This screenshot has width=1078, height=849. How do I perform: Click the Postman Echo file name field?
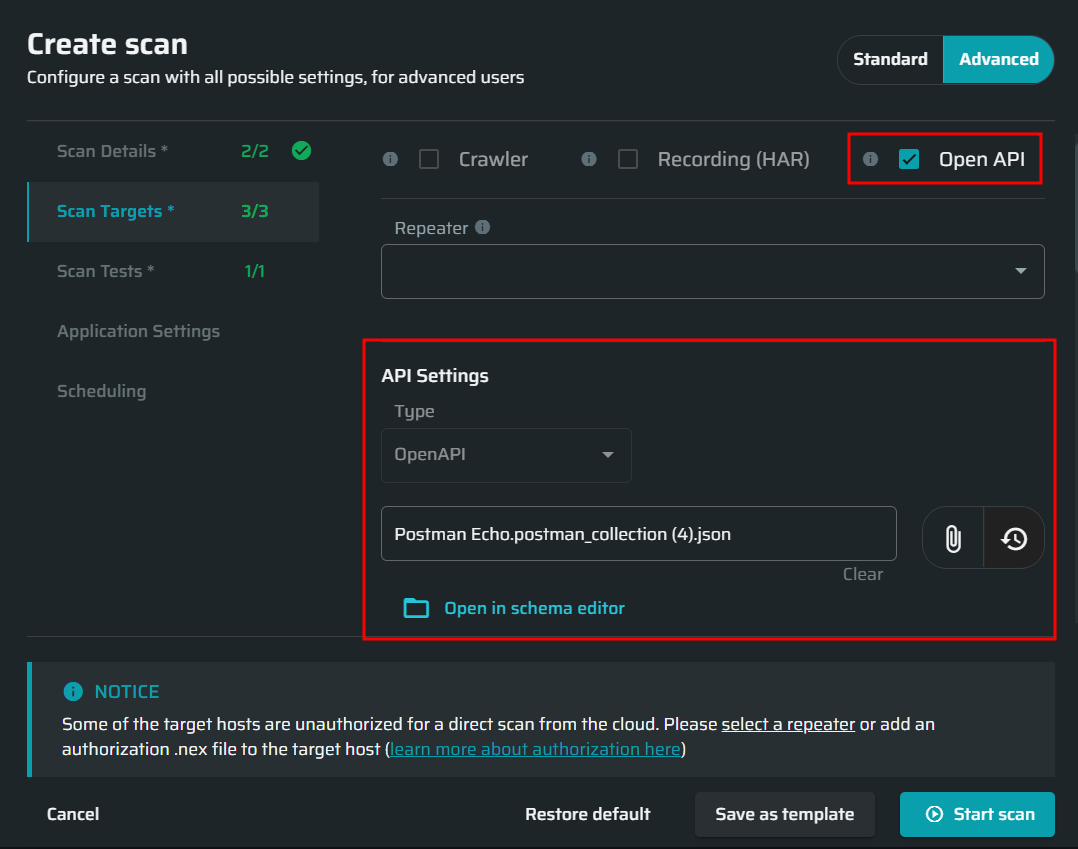point(639,534)
